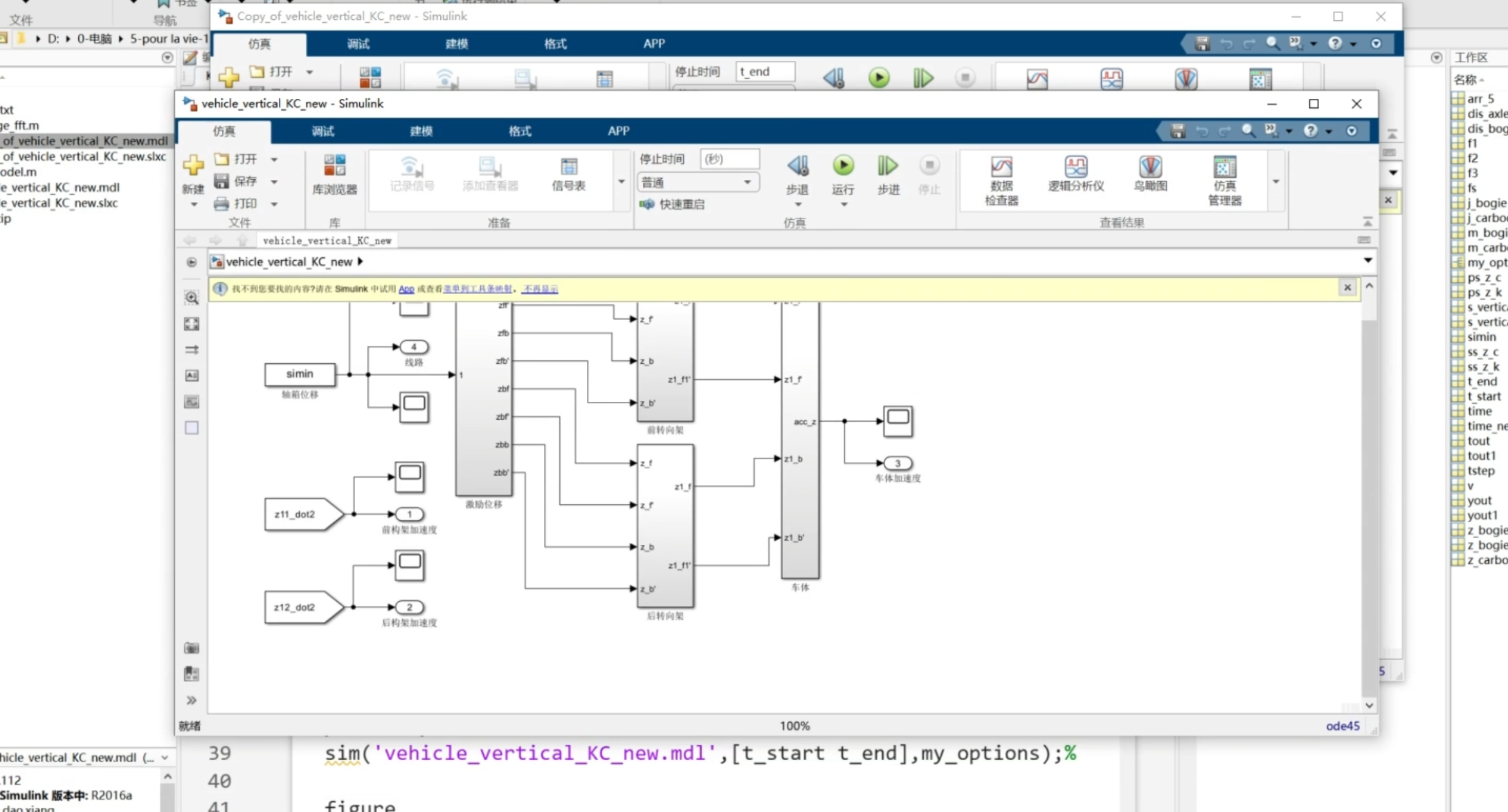The width and height of the screenshot is (1508, 812).
Task: Open the Bird's-Eye View tool
Action: [1150, 174]
